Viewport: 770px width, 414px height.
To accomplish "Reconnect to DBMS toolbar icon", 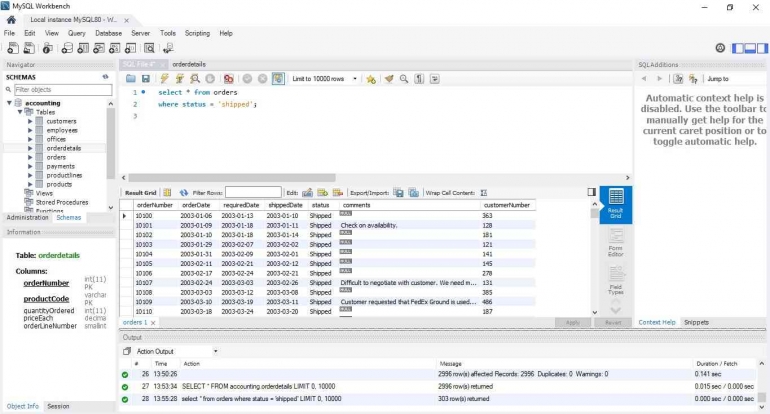I will (x=168, y=48).
